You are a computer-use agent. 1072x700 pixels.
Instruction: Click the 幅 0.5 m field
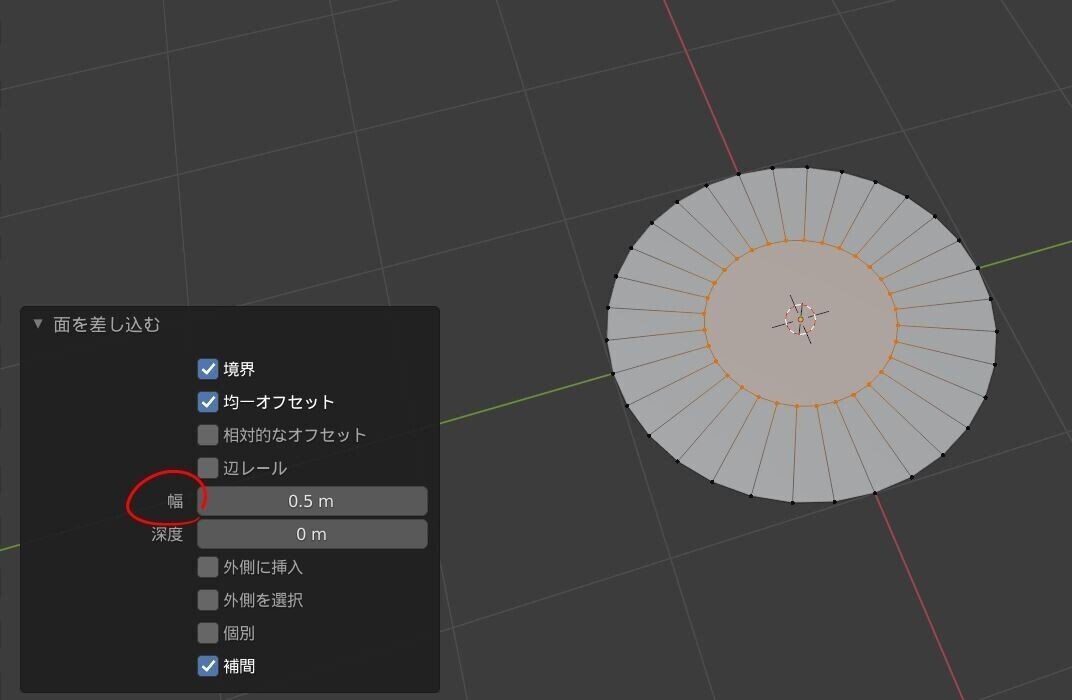[312, 501]
